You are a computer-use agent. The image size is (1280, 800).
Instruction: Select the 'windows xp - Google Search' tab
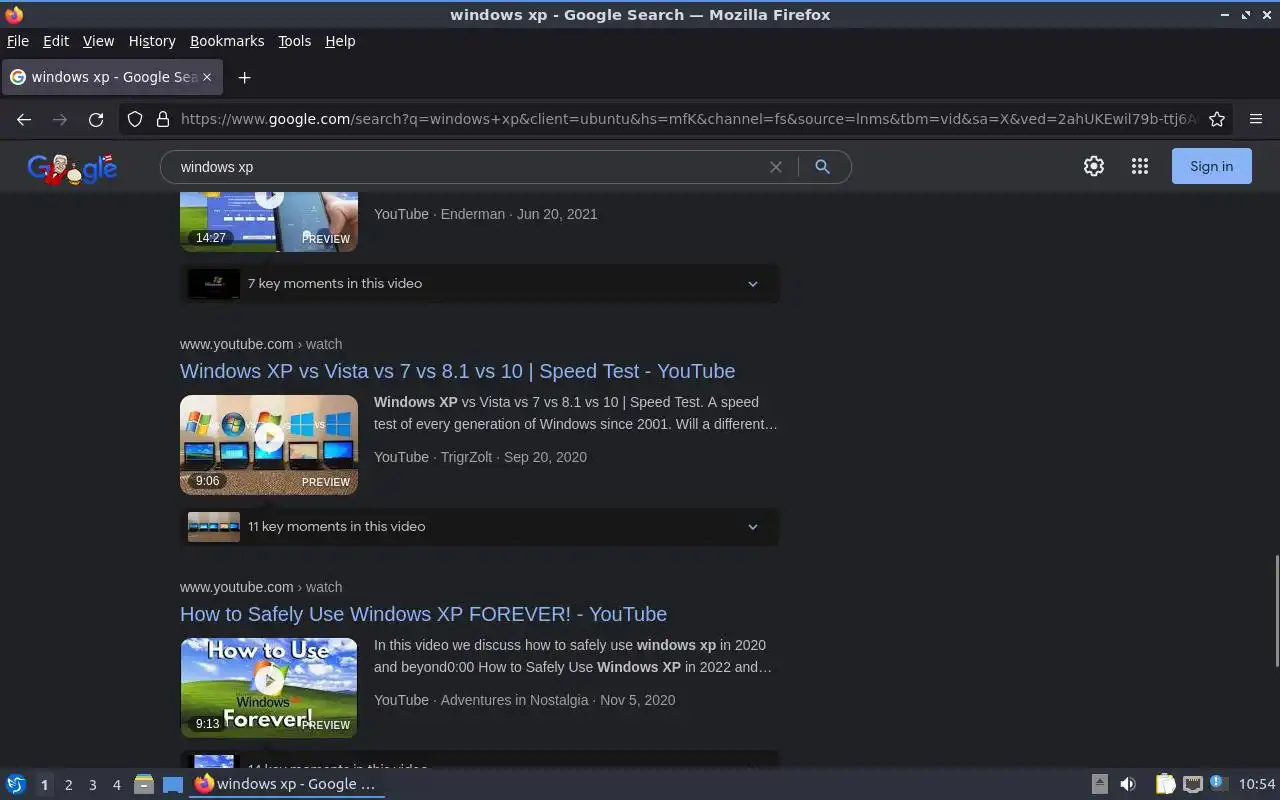pos(111,77)
